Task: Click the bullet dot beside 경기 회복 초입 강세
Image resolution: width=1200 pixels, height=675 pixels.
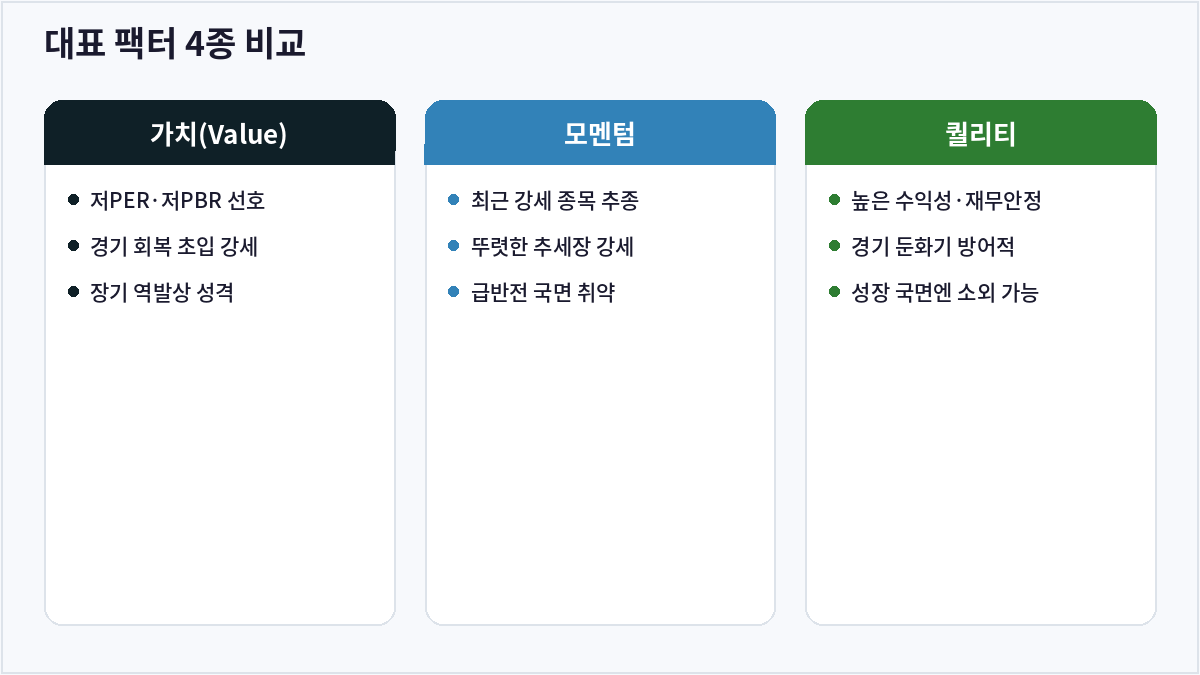Action: pyautogui.click(x=73, y=246)
